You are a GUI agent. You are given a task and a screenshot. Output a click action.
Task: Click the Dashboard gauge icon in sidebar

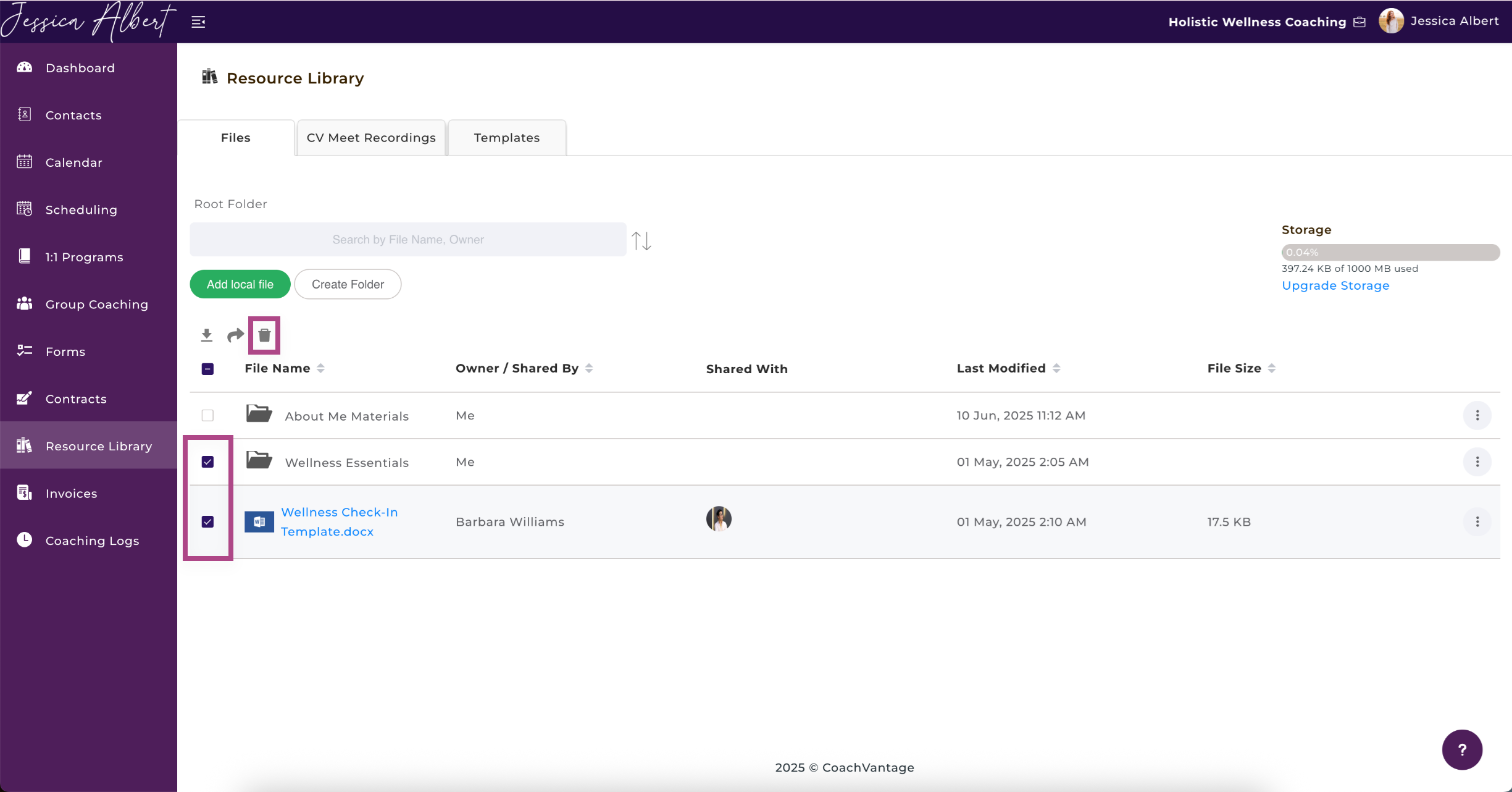(25, 67)
